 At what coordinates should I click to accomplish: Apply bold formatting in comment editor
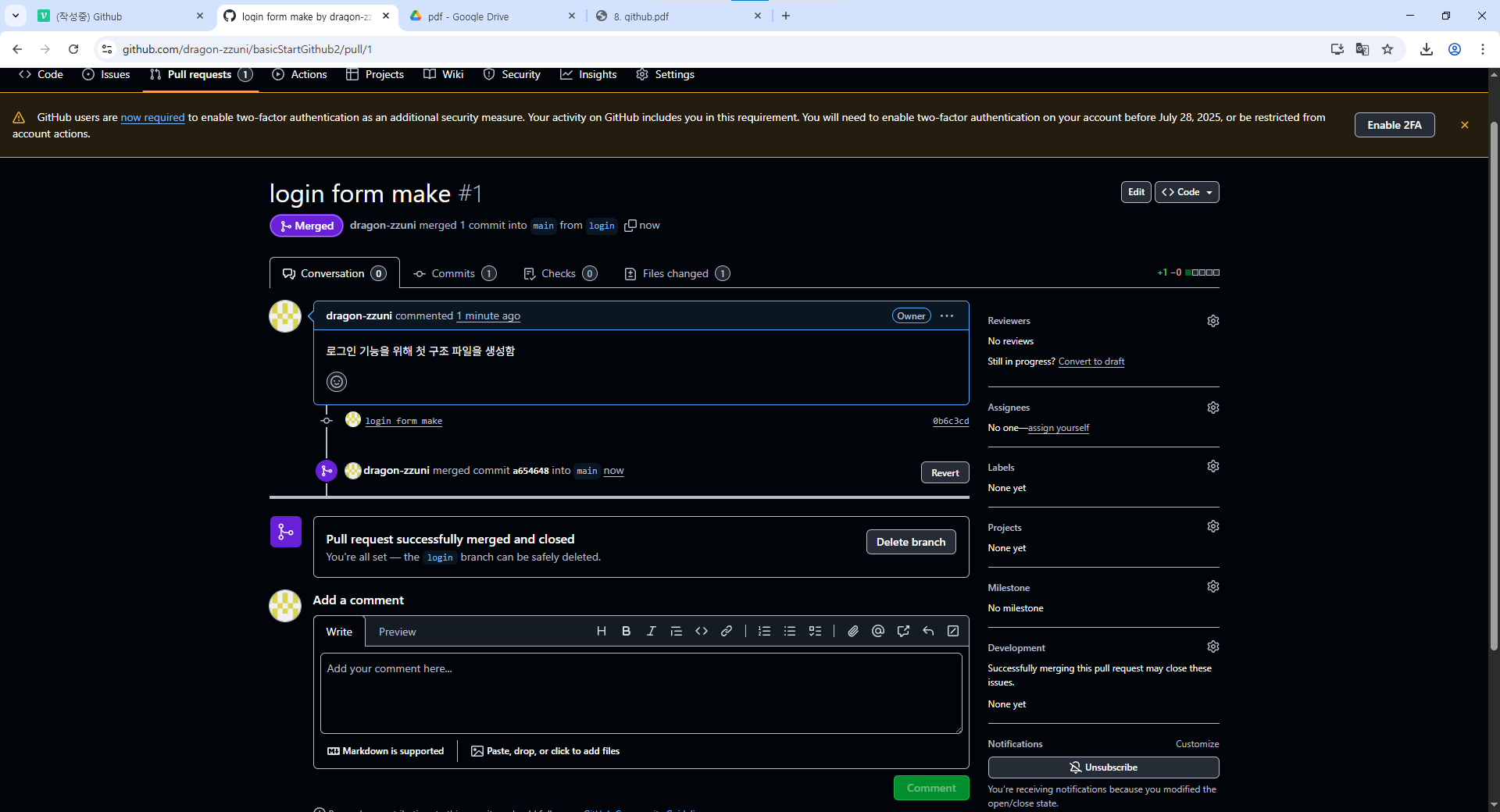pyautogui.click(x=627, y=631)
